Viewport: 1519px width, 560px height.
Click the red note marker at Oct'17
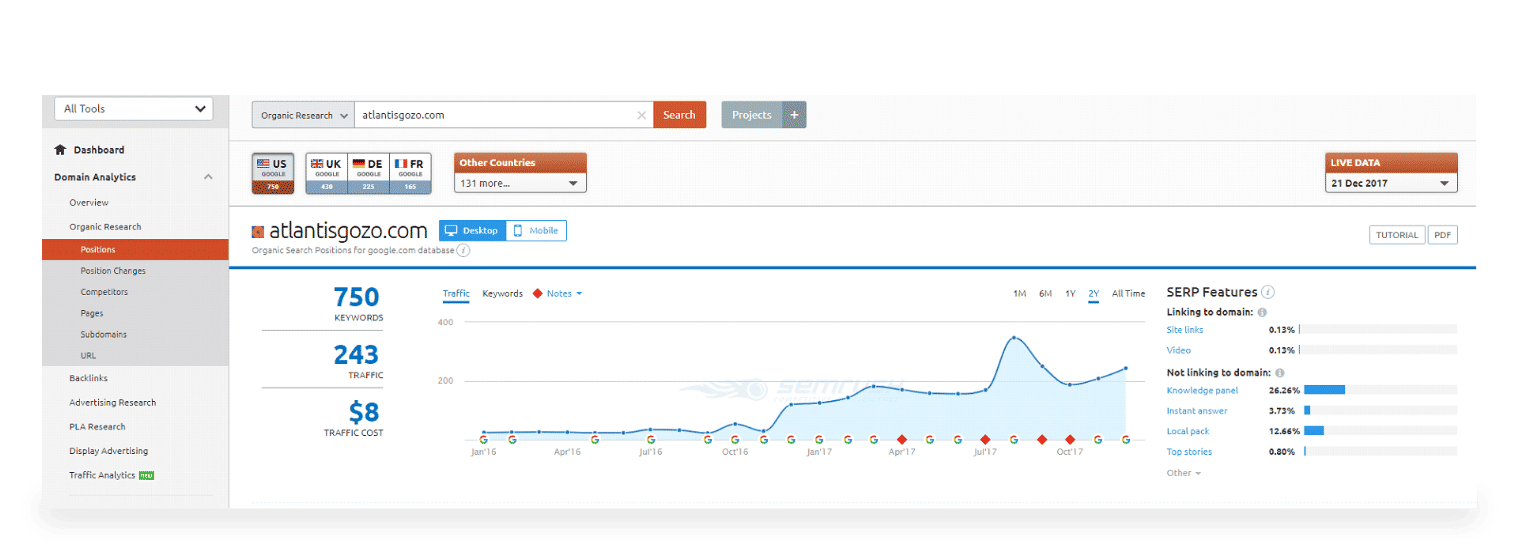(1070, 439)
